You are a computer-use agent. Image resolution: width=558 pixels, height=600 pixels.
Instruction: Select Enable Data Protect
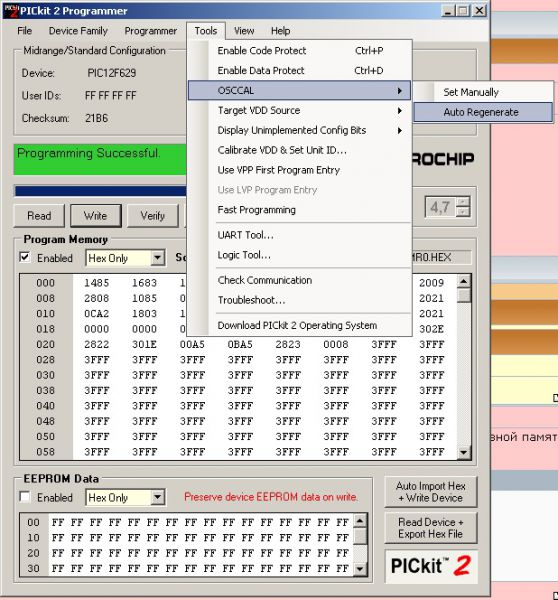[x=300, y=70]
